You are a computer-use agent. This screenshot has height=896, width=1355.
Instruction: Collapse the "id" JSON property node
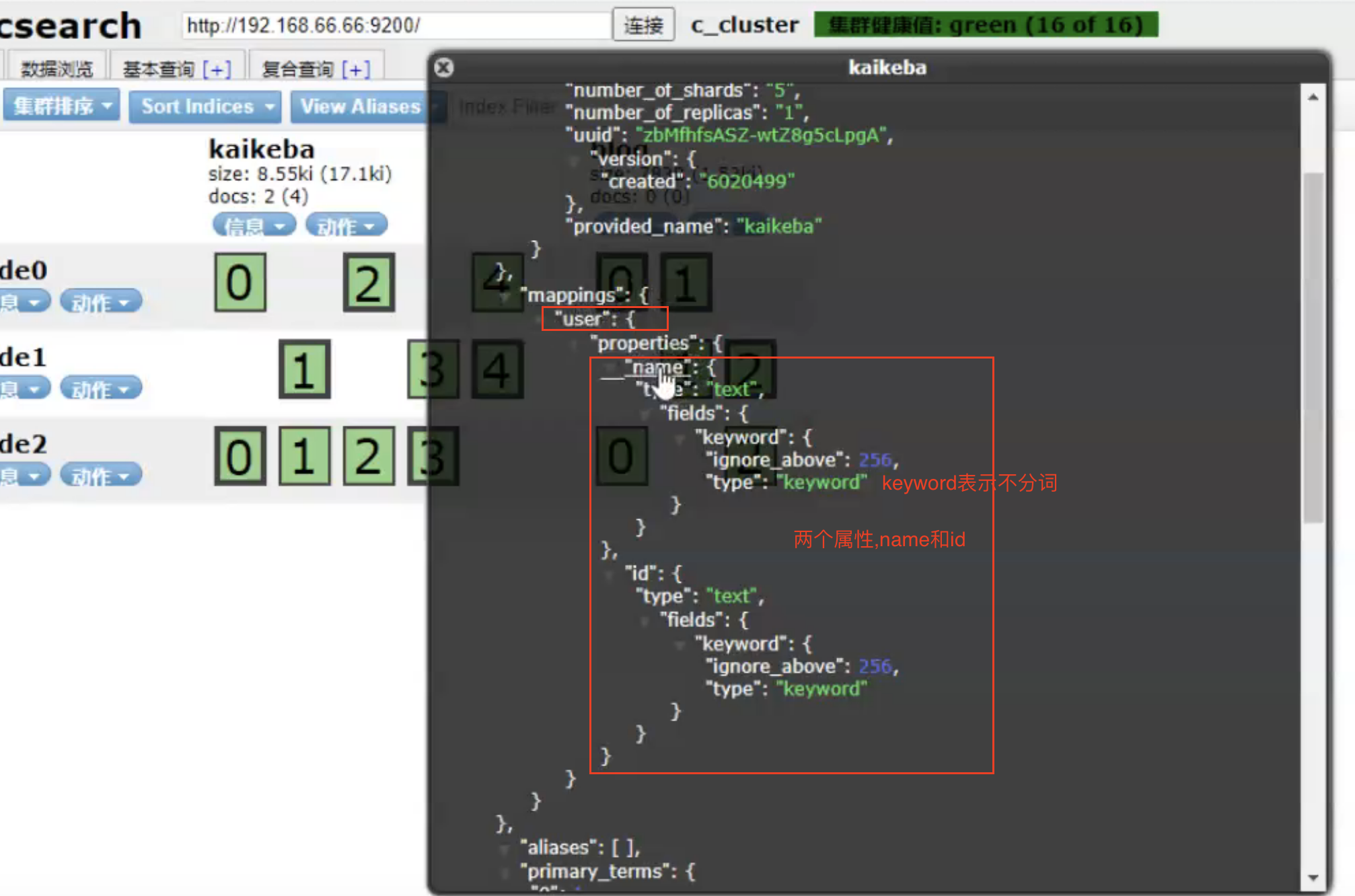coord(610,574)
